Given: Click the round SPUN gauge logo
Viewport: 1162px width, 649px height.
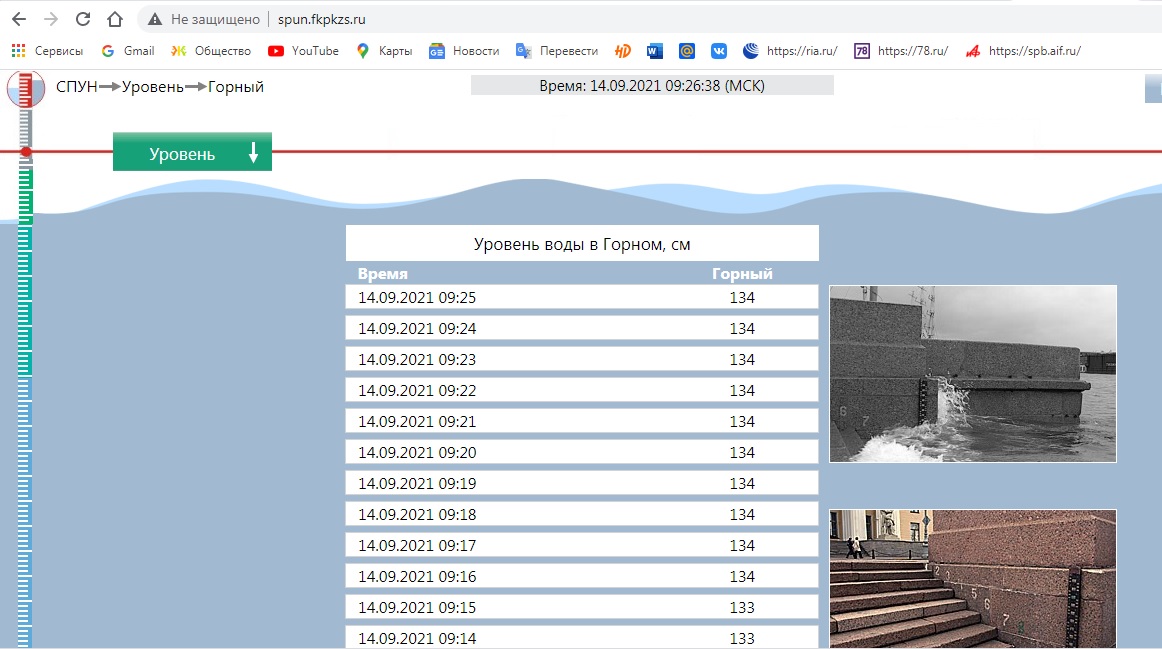Looking at the screenshot, I should (26, 89).
